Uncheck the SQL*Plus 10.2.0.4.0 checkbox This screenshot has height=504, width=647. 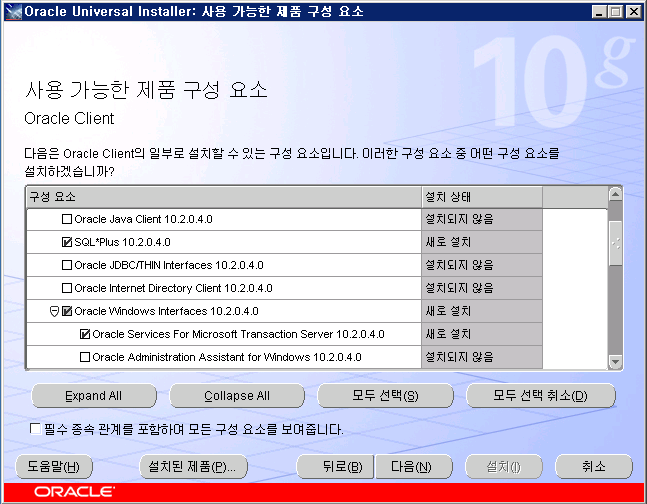[x=66, y=242]
